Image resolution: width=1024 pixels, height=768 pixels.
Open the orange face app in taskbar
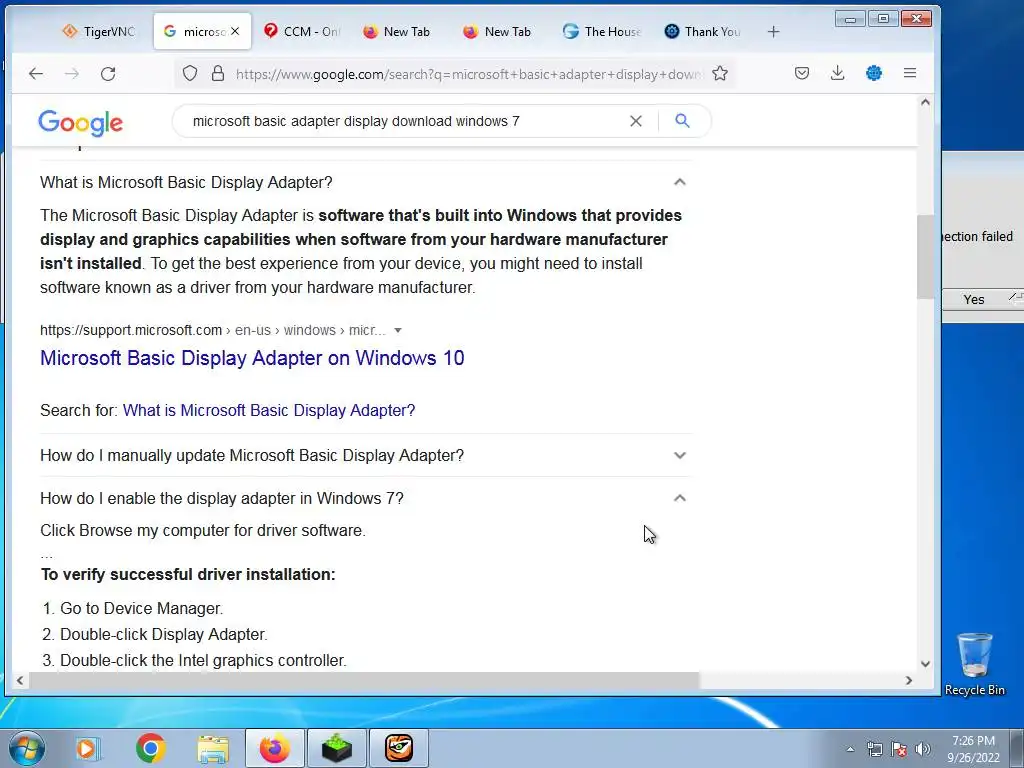[399, 748]
